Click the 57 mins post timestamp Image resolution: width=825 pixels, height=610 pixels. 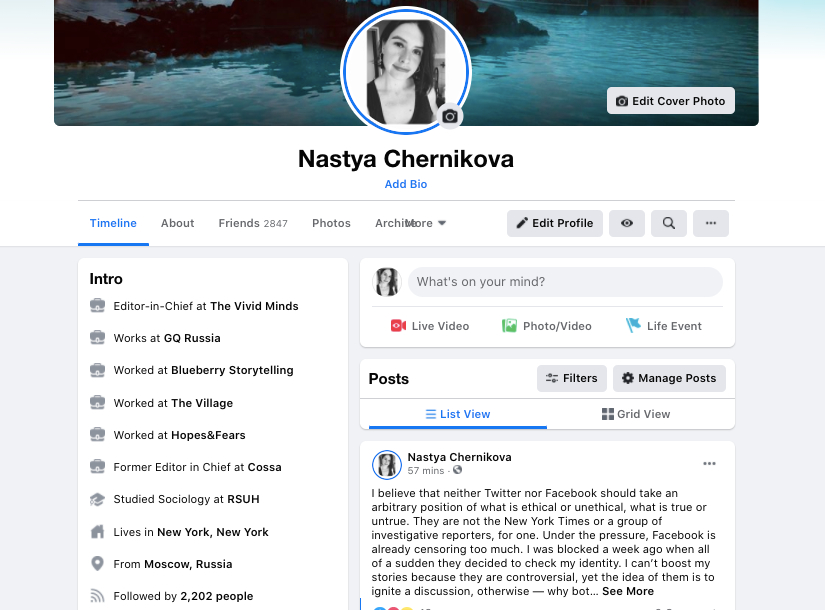pyautogui.click(x=426, y=471)
